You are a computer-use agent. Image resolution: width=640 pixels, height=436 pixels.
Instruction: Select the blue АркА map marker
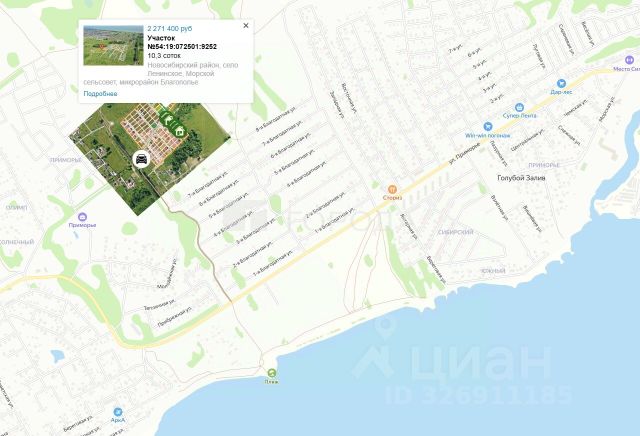pyautogui.click(x=118, y=412)
